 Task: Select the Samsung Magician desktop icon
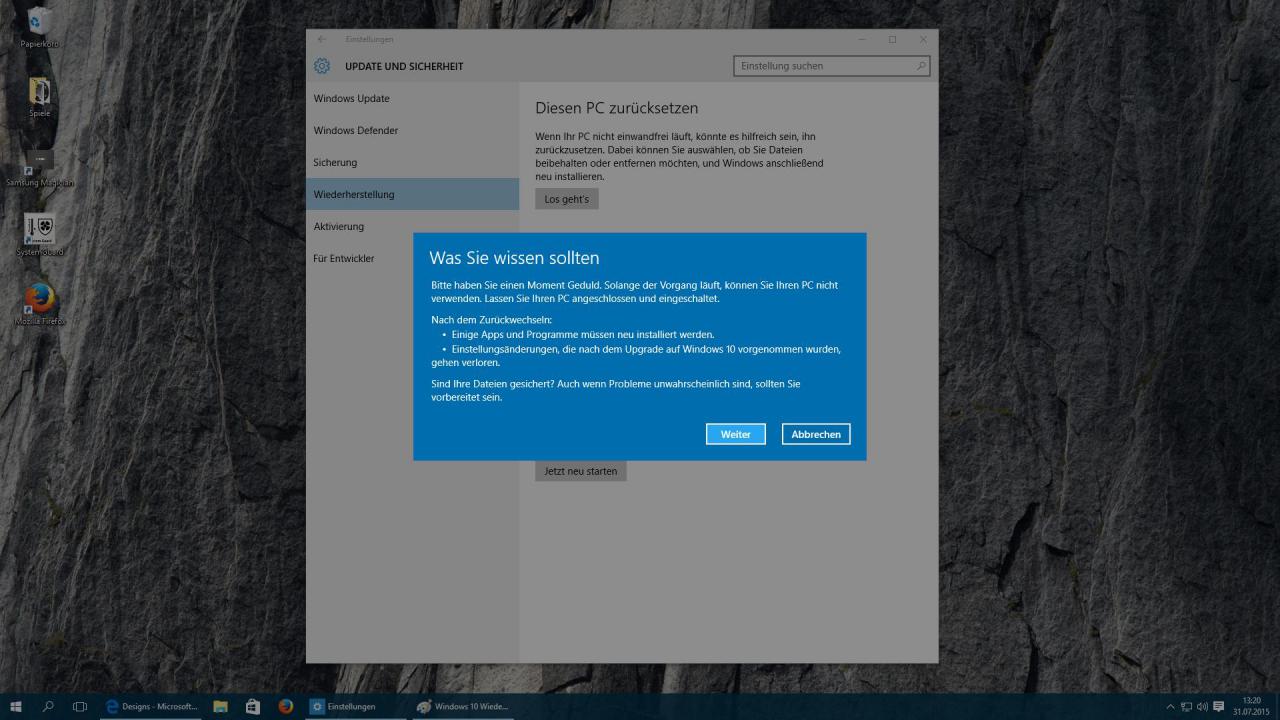(40, 167)
